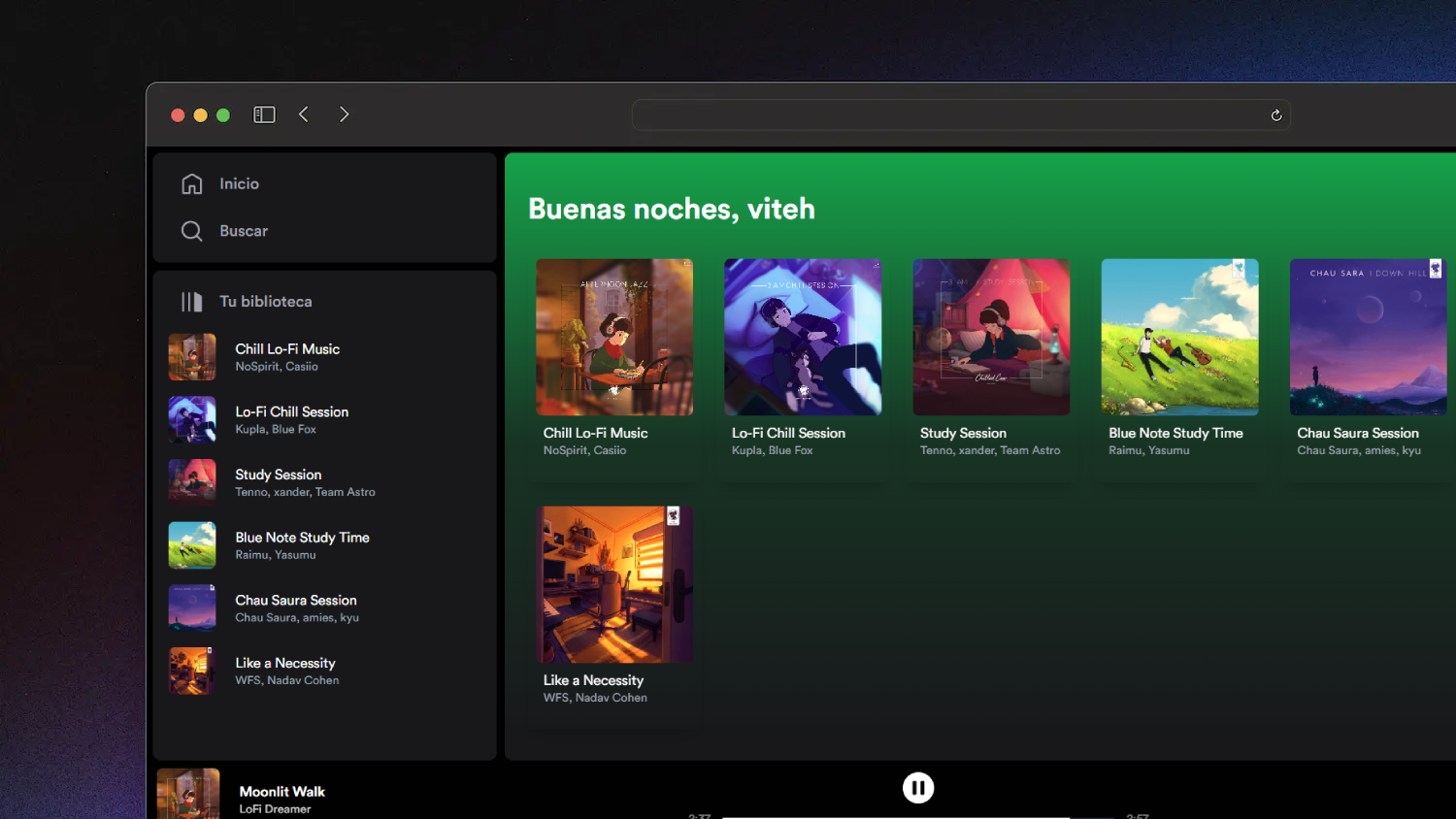Go forward with the right chevron

coord(344,115)
